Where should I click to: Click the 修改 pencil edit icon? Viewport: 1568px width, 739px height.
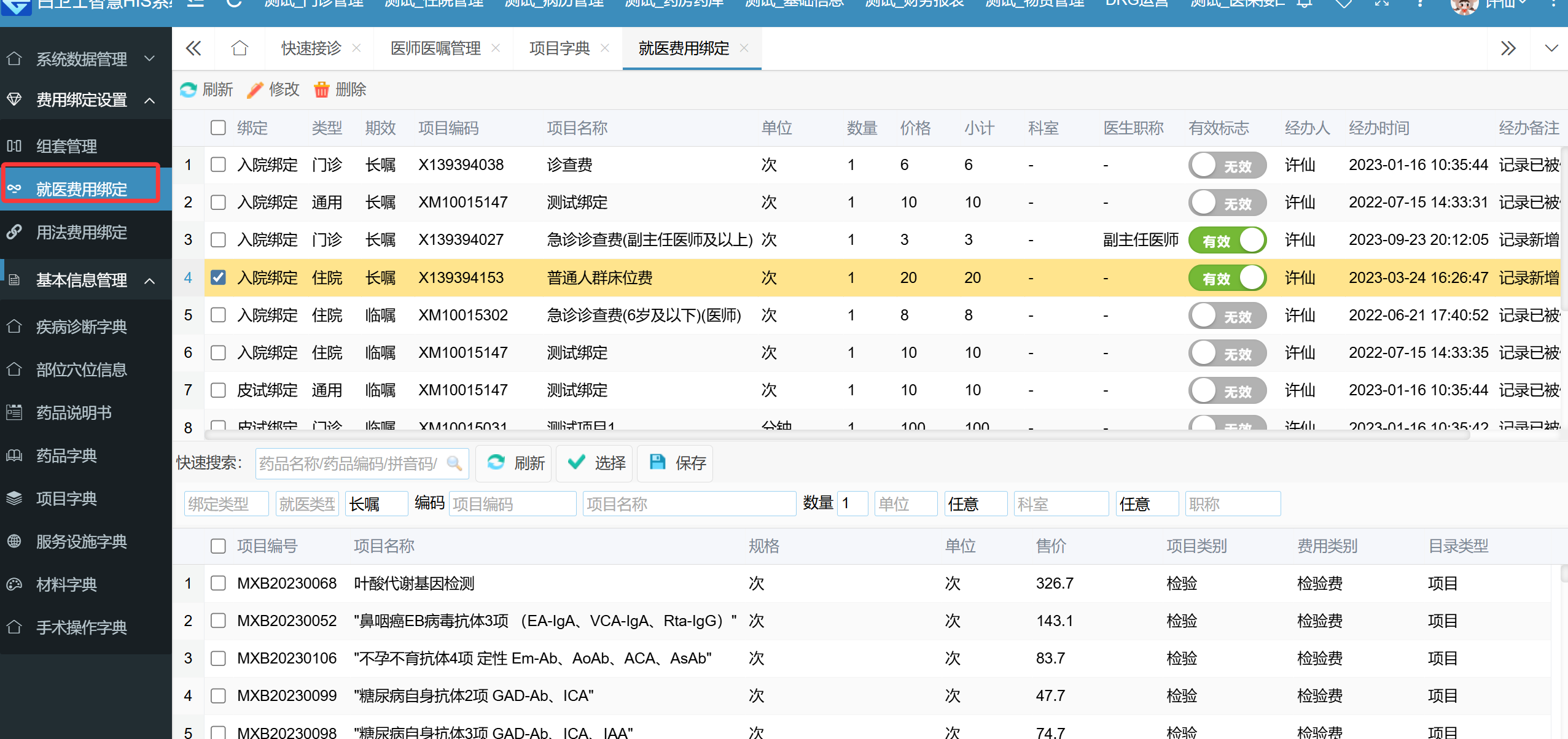click(255, 90)
